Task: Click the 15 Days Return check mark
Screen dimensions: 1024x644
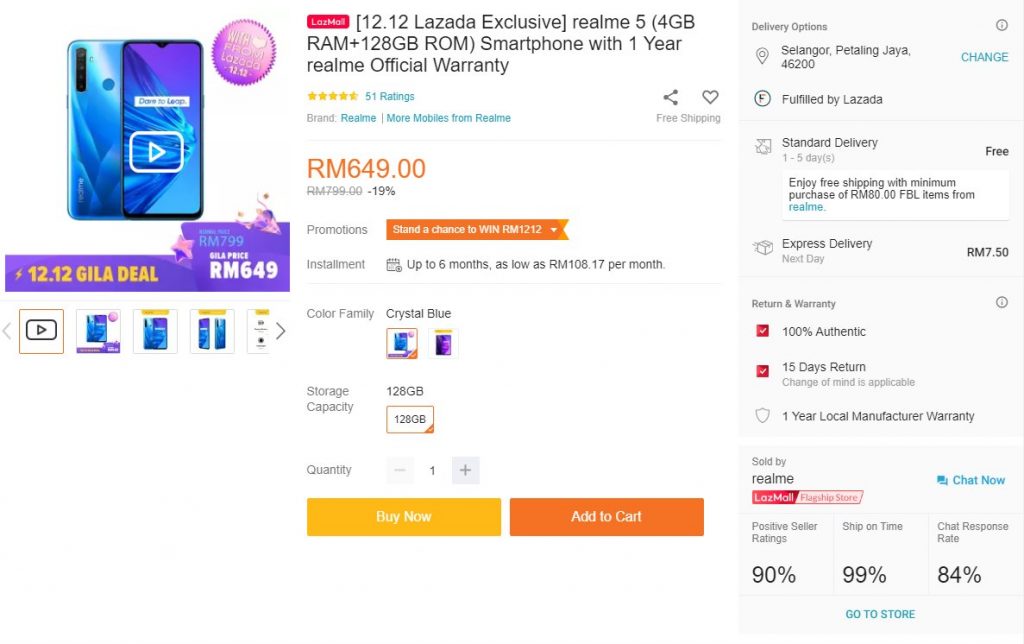Action: coord(763,371)
